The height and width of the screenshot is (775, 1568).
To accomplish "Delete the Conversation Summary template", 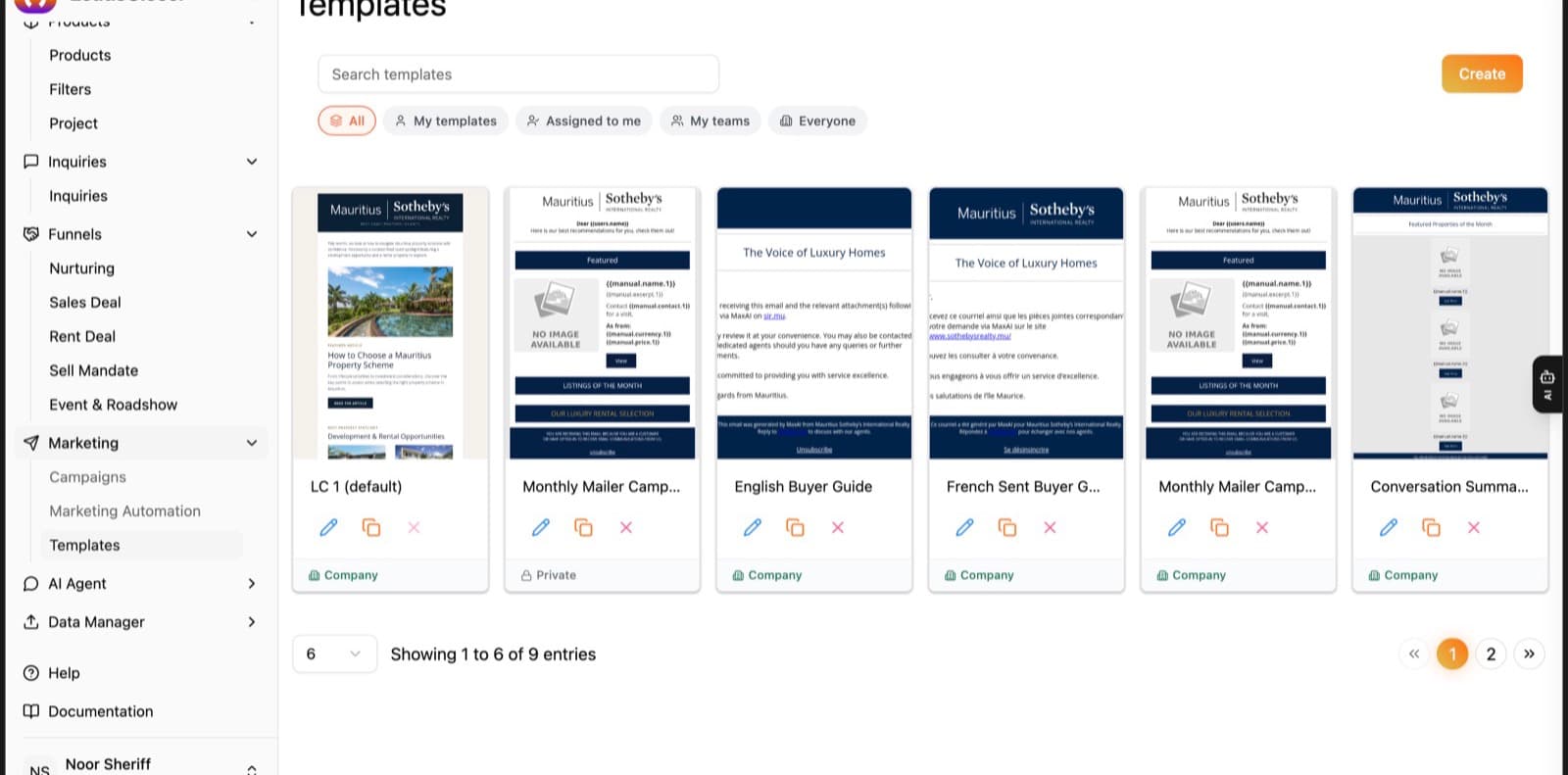I will click(1474, 527).
